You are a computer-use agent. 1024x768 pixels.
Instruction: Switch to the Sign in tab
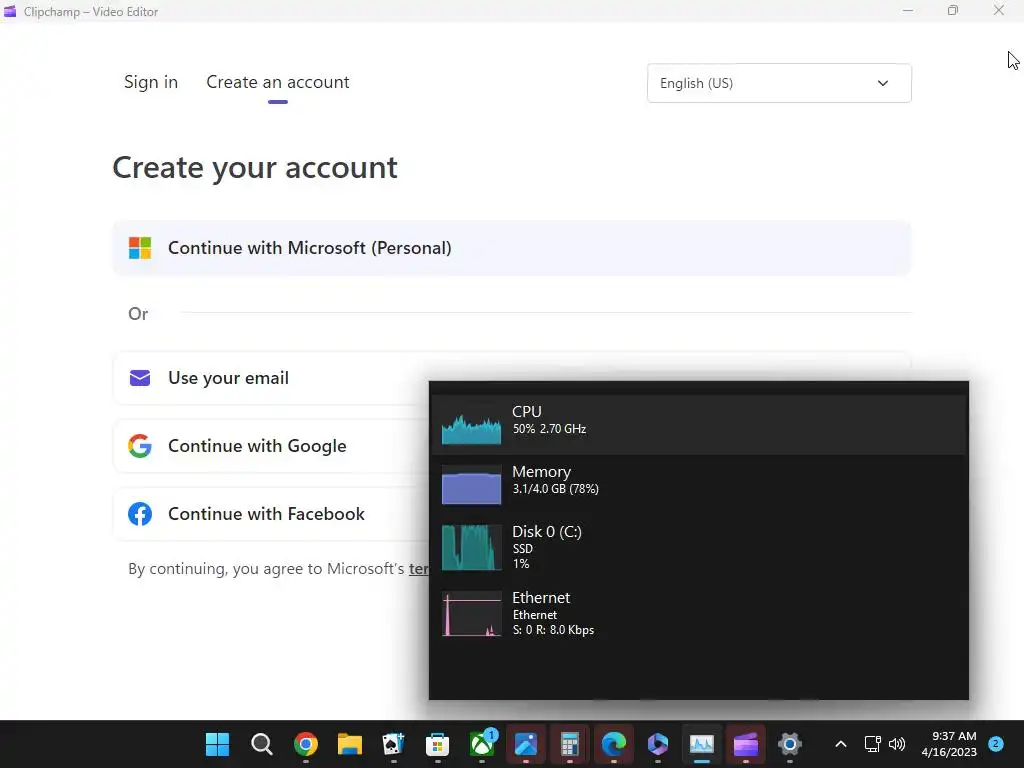[x=151, y=82]
